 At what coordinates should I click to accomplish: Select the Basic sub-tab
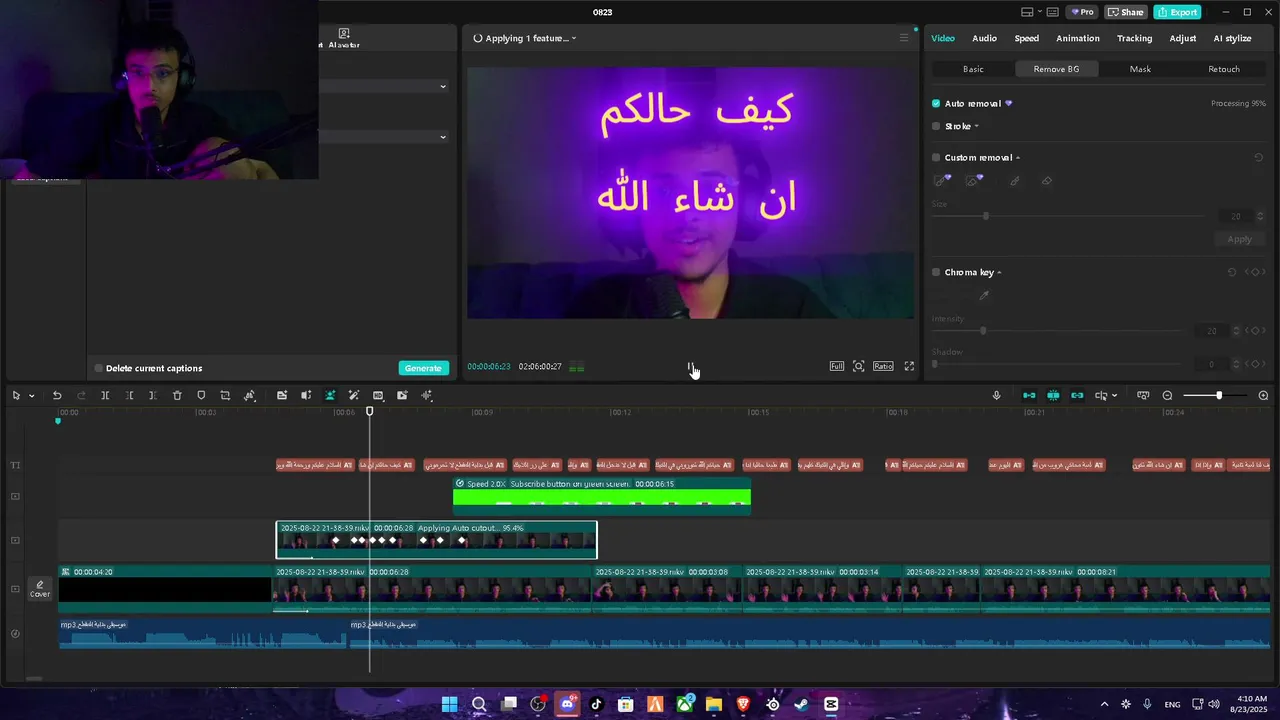973,69
